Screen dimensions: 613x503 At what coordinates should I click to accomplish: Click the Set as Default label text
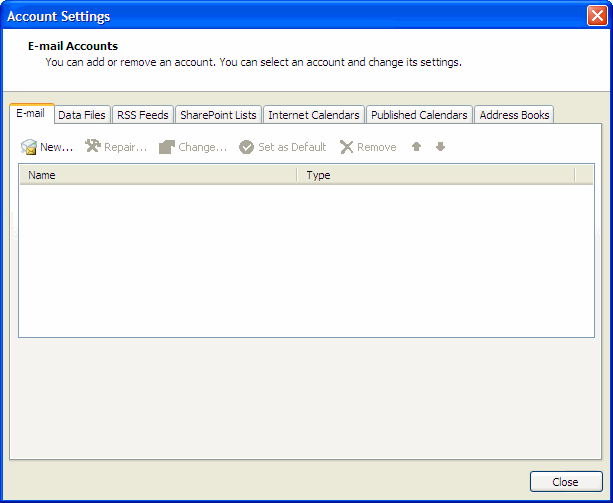pos(292,147)
